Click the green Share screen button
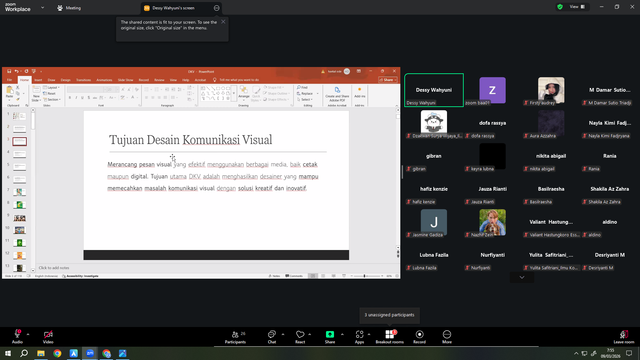The image size is (640, 360). 330,337
